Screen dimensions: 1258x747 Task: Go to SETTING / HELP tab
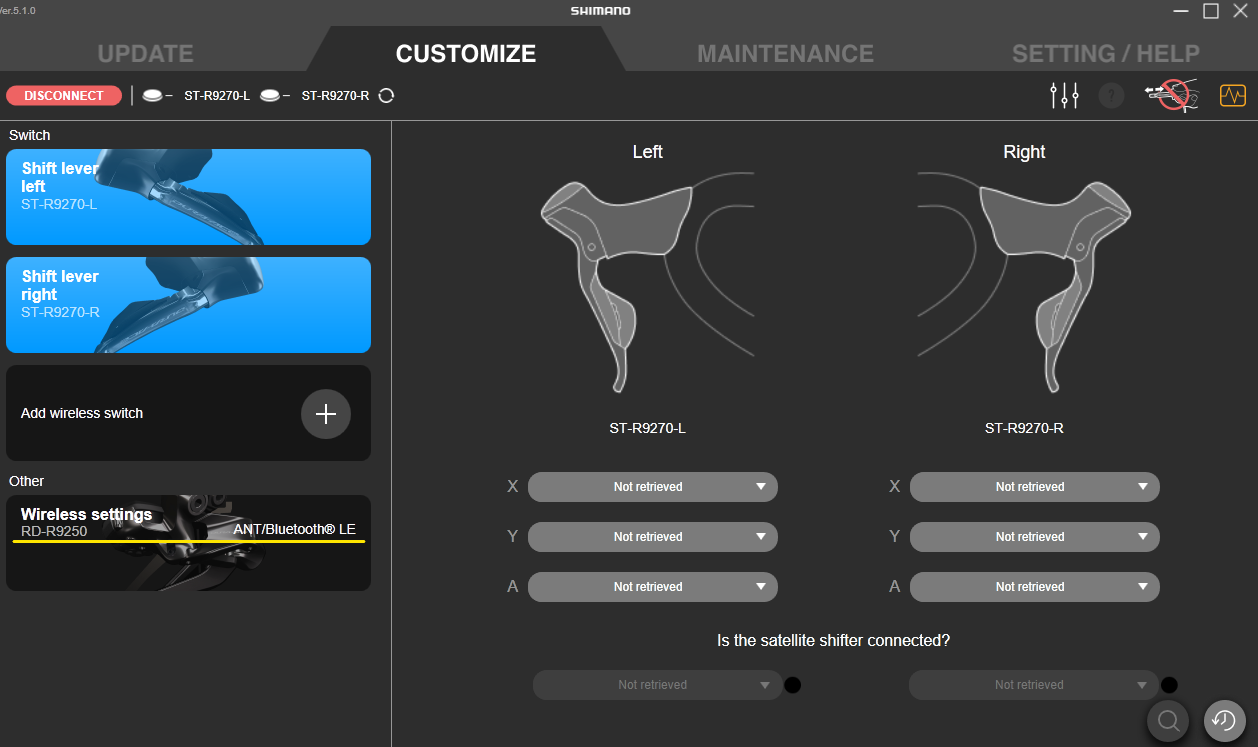click(1105, 53)
